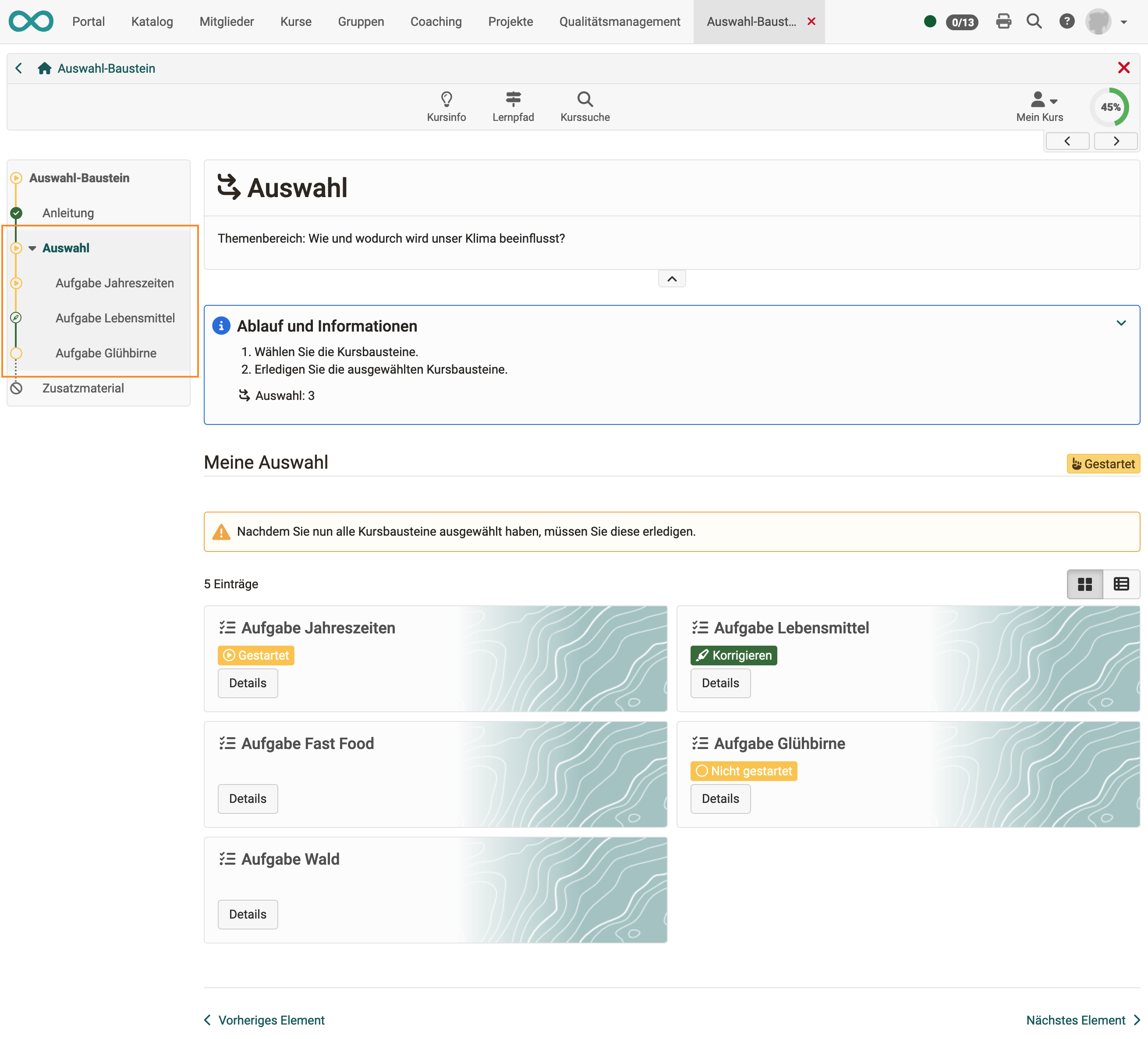This screenshot has height=1039, width=1148.
Task: Go to the Katalog tab
Action: (152, 21)
